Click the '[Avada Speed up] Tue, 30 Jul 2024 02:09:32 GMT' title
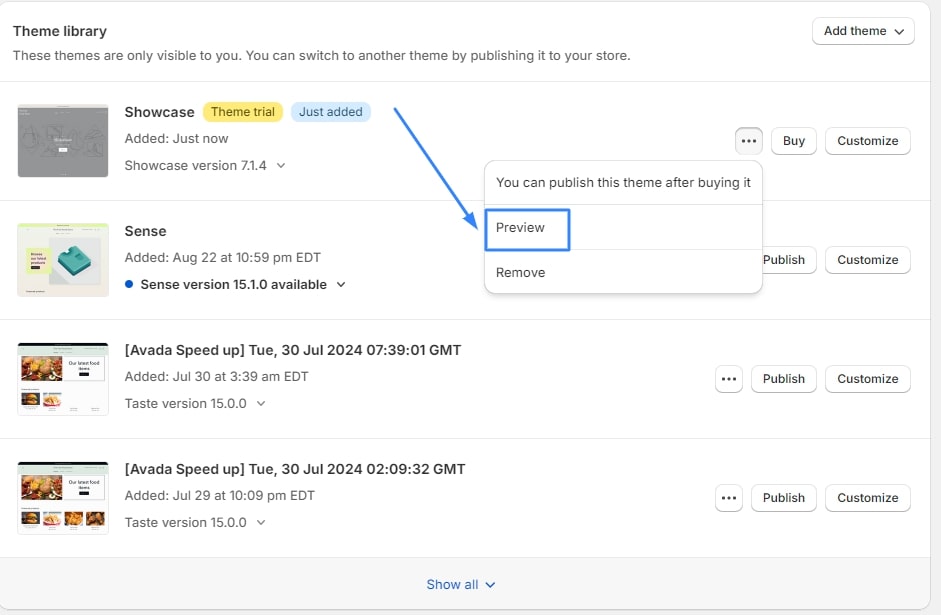The height and width of the screenshot is (615, 941). point(295,469)
